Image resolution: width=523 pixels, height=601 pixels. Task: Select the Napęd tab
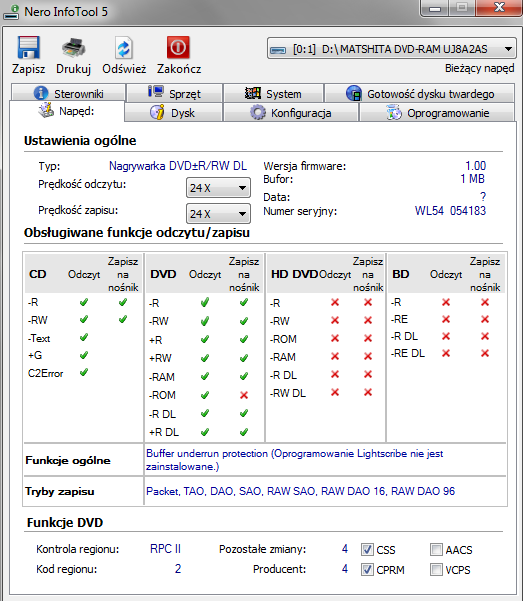[x=67, y=111]
